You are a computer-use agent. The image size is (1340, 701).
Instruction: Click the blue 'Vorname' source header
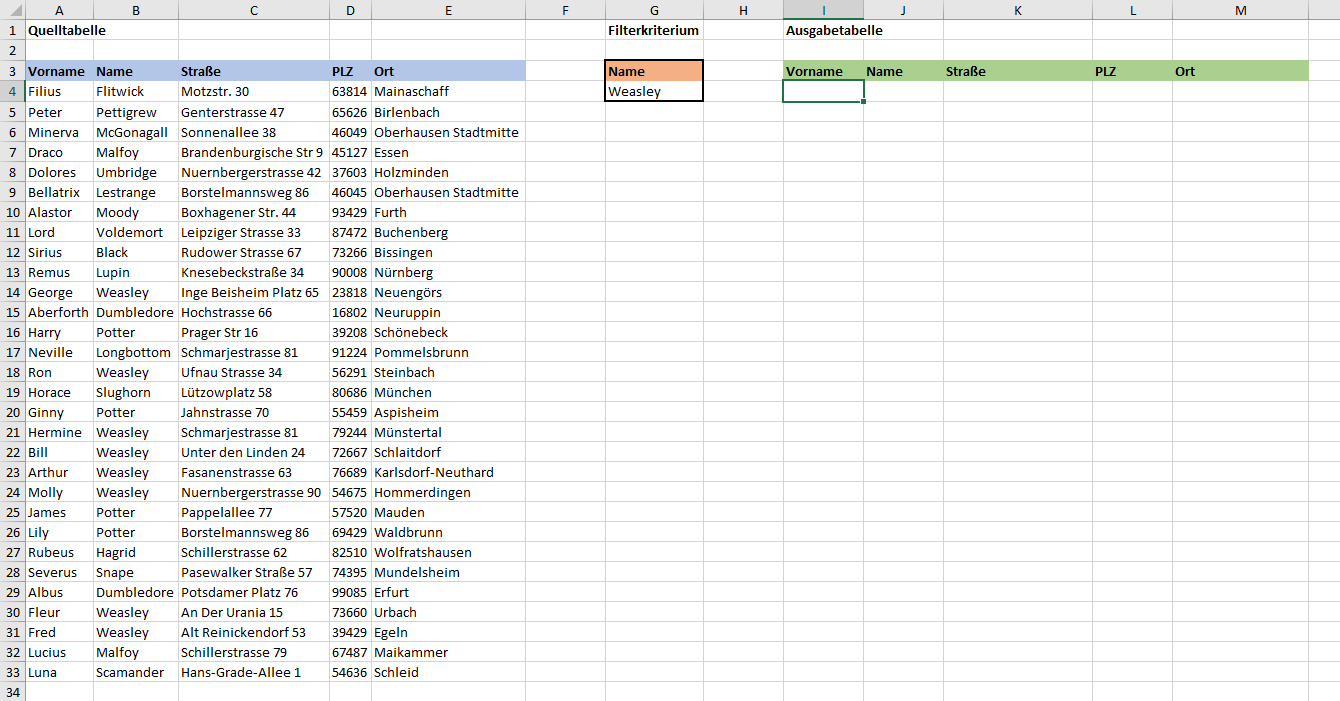click(60, 71)
